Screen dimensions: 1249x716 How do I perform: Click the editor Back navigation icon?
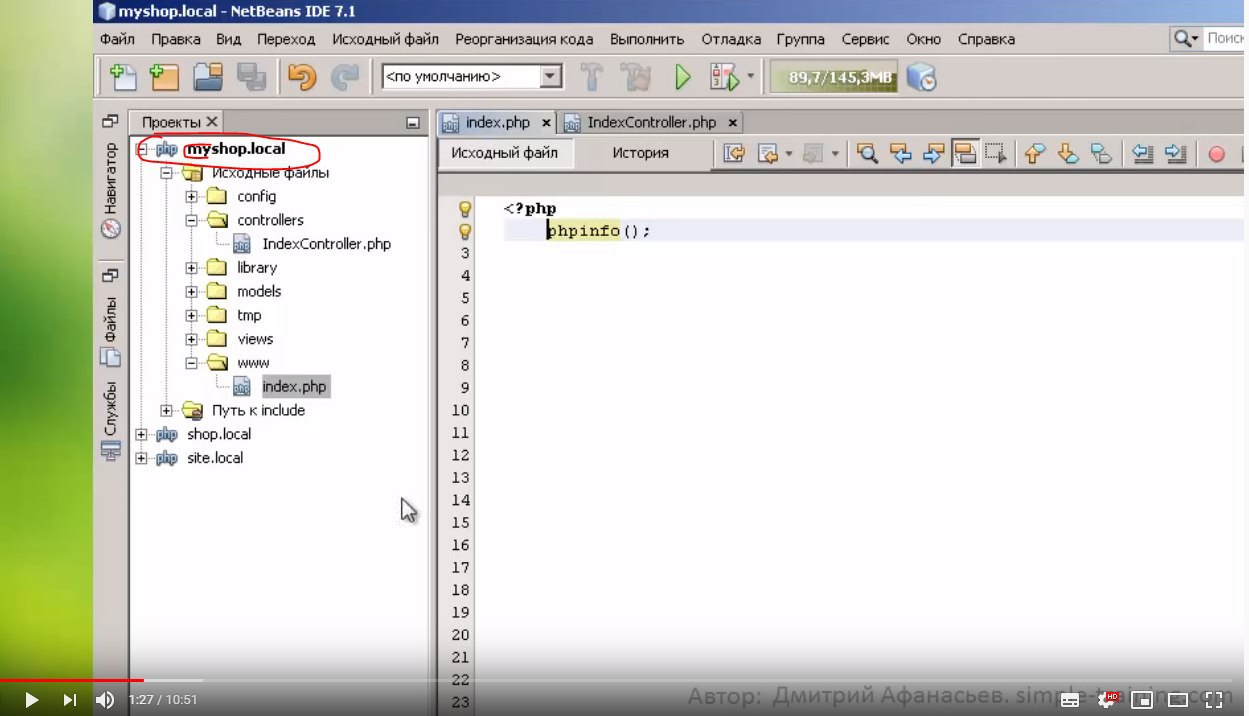[x=769, y=153]
